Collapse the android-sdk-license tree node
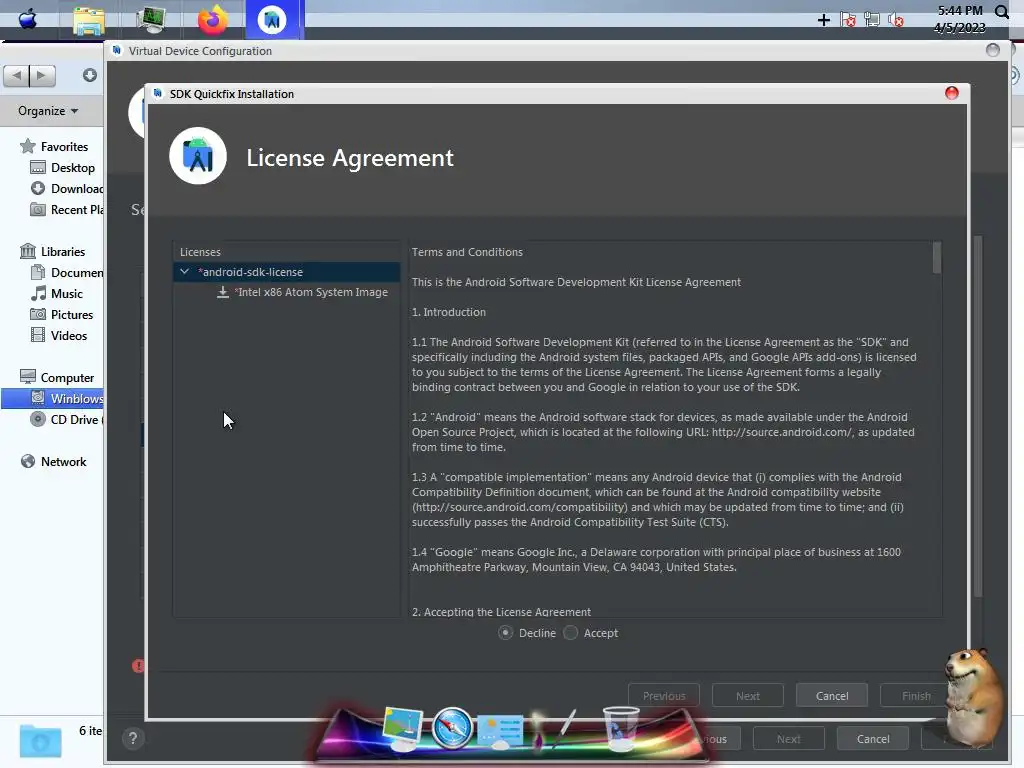The height and width of the screenshot is (768, 1024). 185,272
